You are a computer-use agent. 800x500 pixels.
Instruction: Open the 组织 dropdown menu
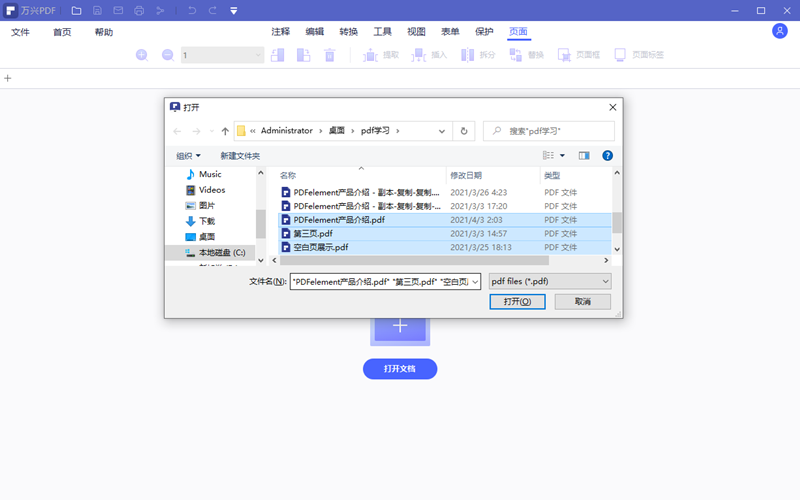coord(188,156)
